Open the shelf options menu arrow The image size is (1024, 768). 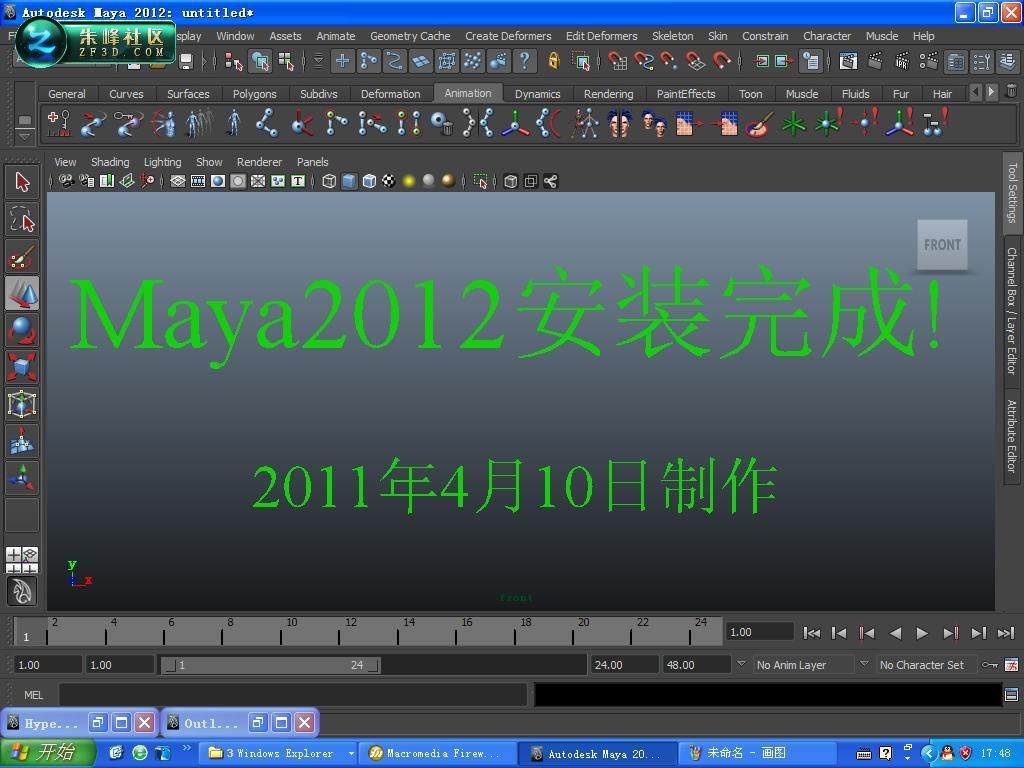tap(25, 136)
